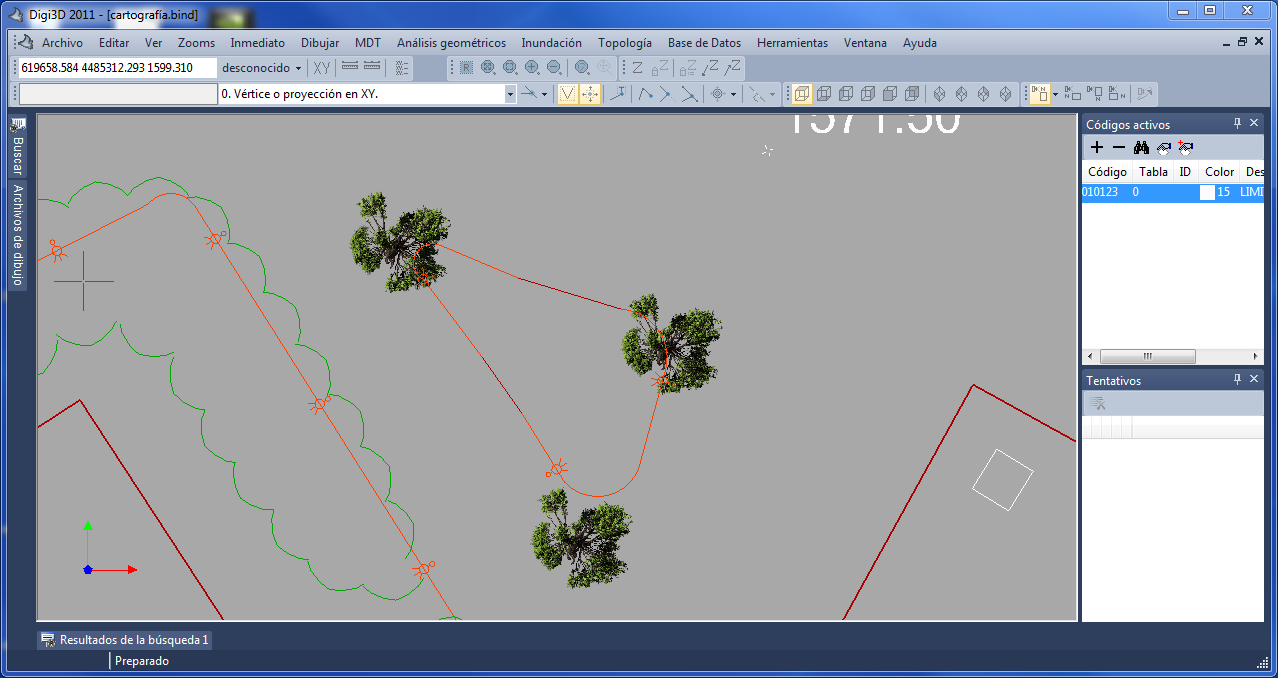Pin the Códigos activos panel
This screenshot has width=1278, height=678.
1237,124
